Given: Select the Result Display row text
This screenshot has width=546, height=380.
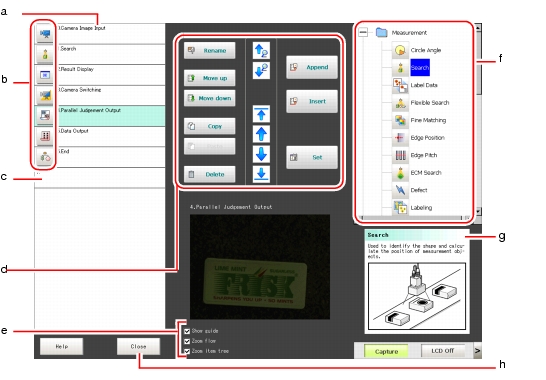Looking at the screenshot, I should [76, 69].
